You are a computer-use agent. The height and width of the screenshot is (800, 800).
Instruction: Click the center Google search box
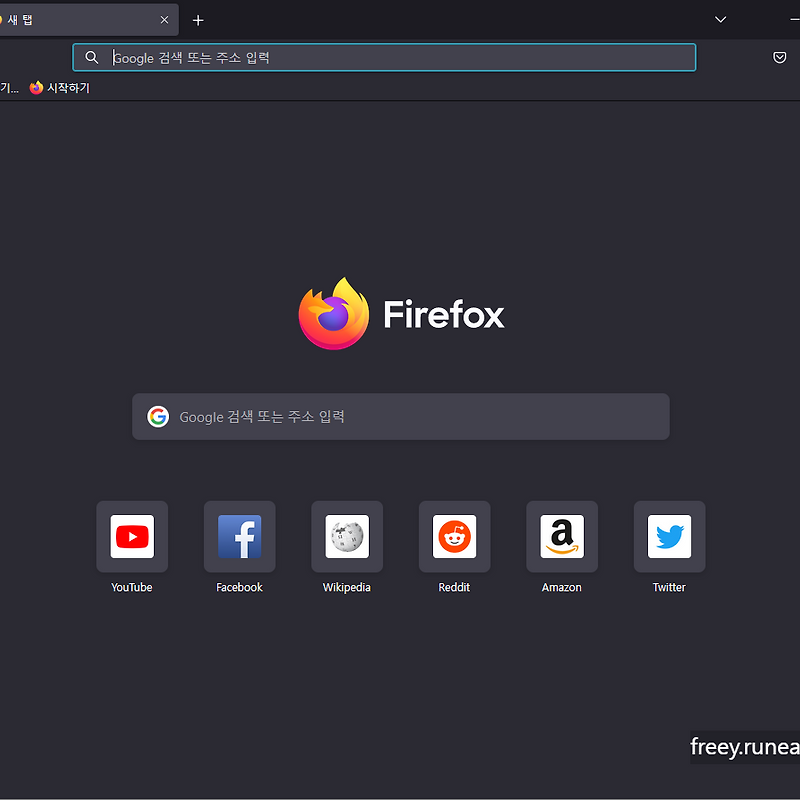click(401, 416)
